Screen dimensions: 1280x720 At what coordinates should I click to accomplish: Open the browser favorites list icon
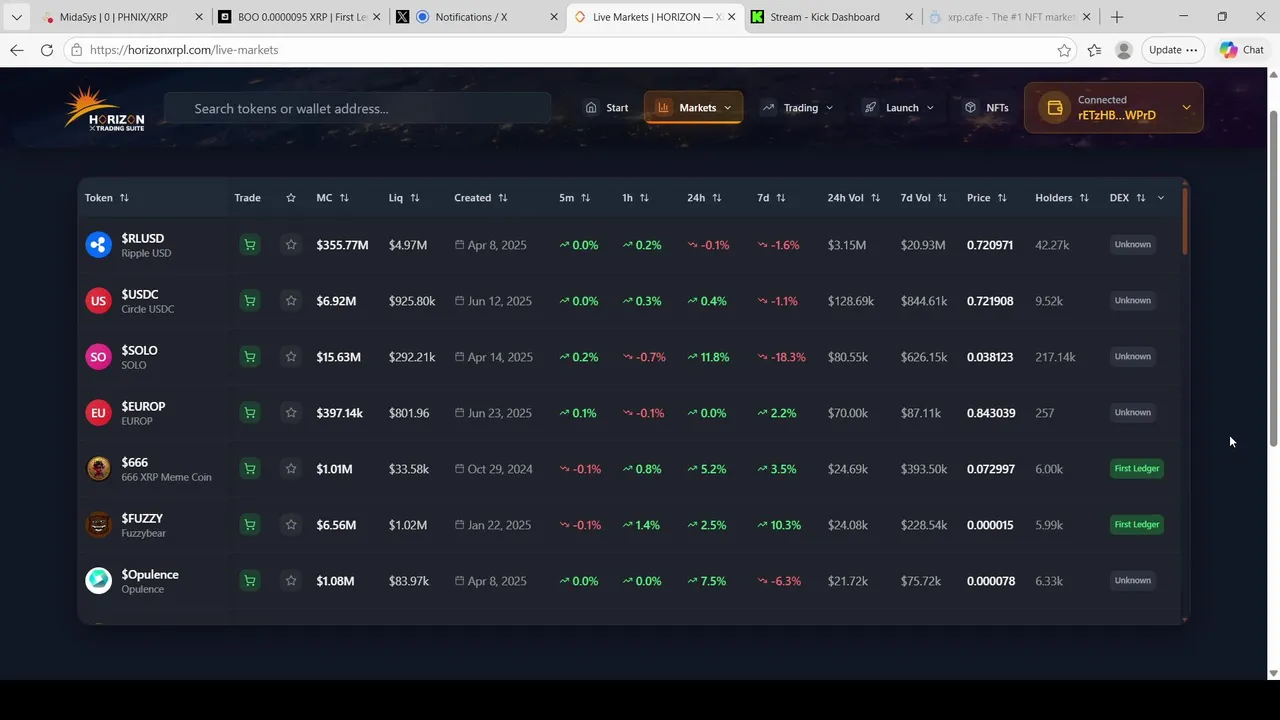point(1094,50)
